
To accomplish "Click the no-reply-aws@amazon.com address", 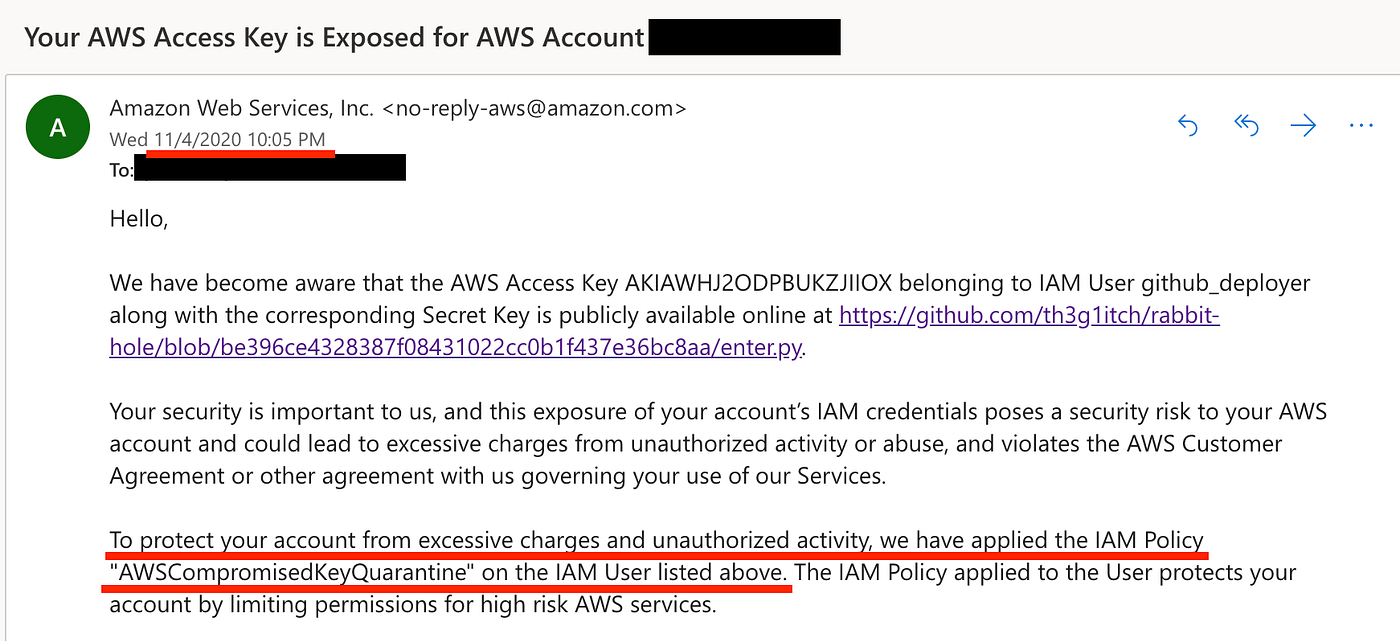I will pyautogui.click(x=535, y=107).
